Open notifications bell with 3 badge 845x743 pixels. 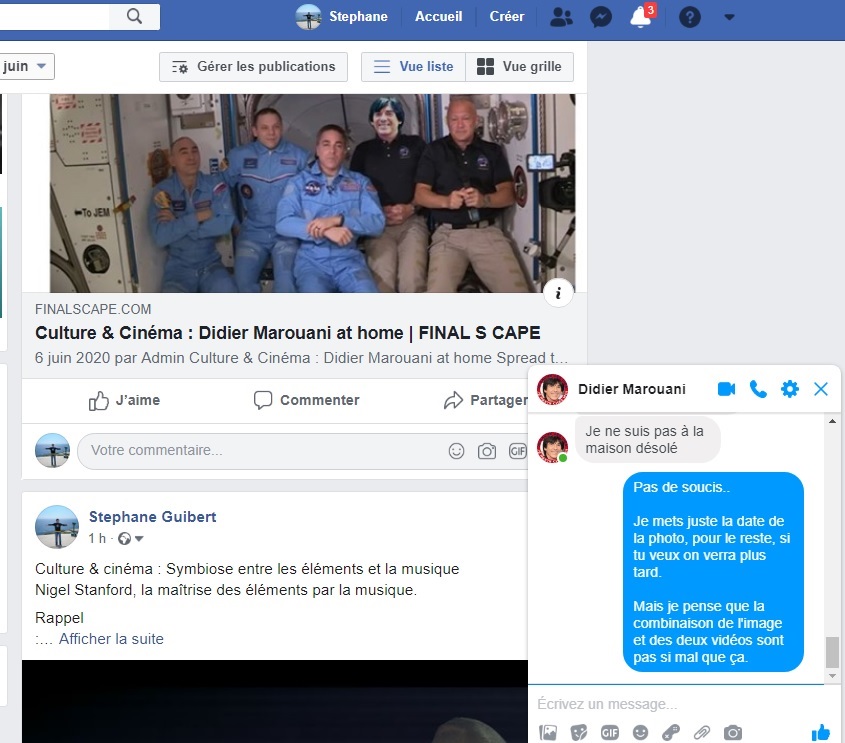click(642, 16)
